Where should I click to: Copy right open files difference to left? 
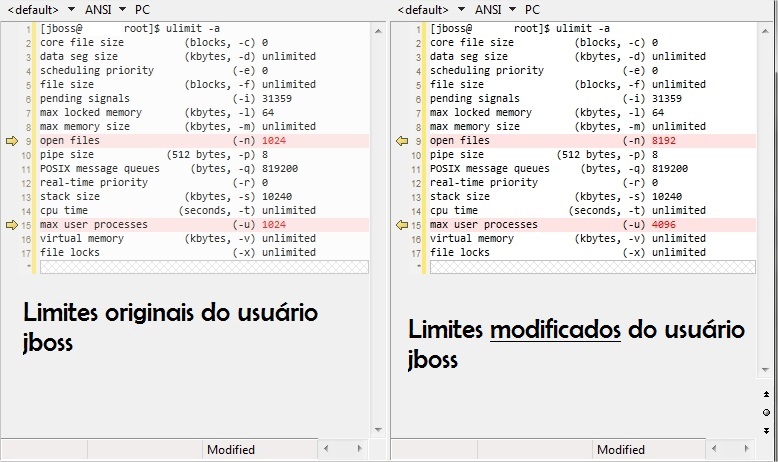click(x=401, y=141)
